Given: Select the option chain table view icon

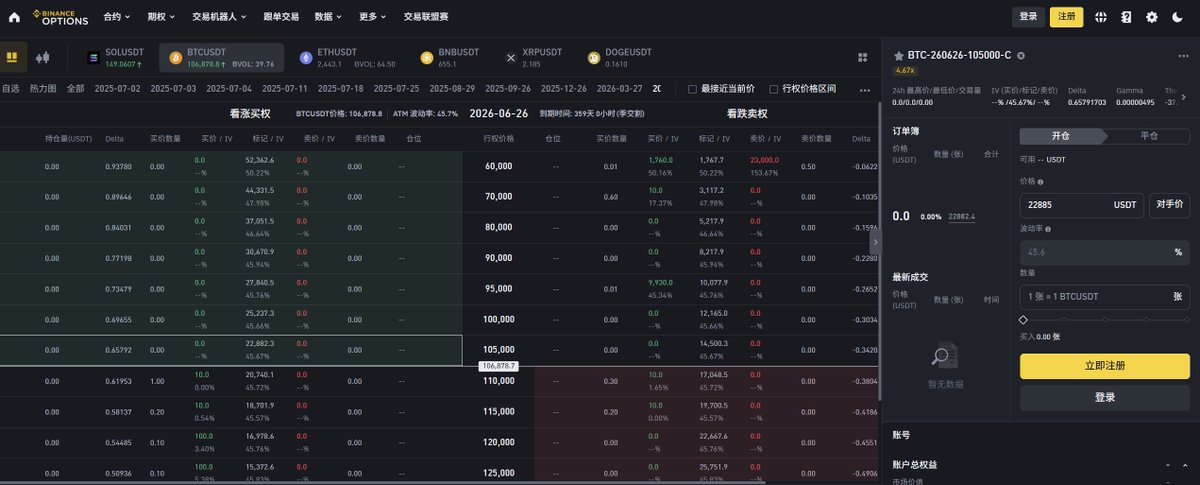Looking at the screenshot, I should [x=12, y=58].
